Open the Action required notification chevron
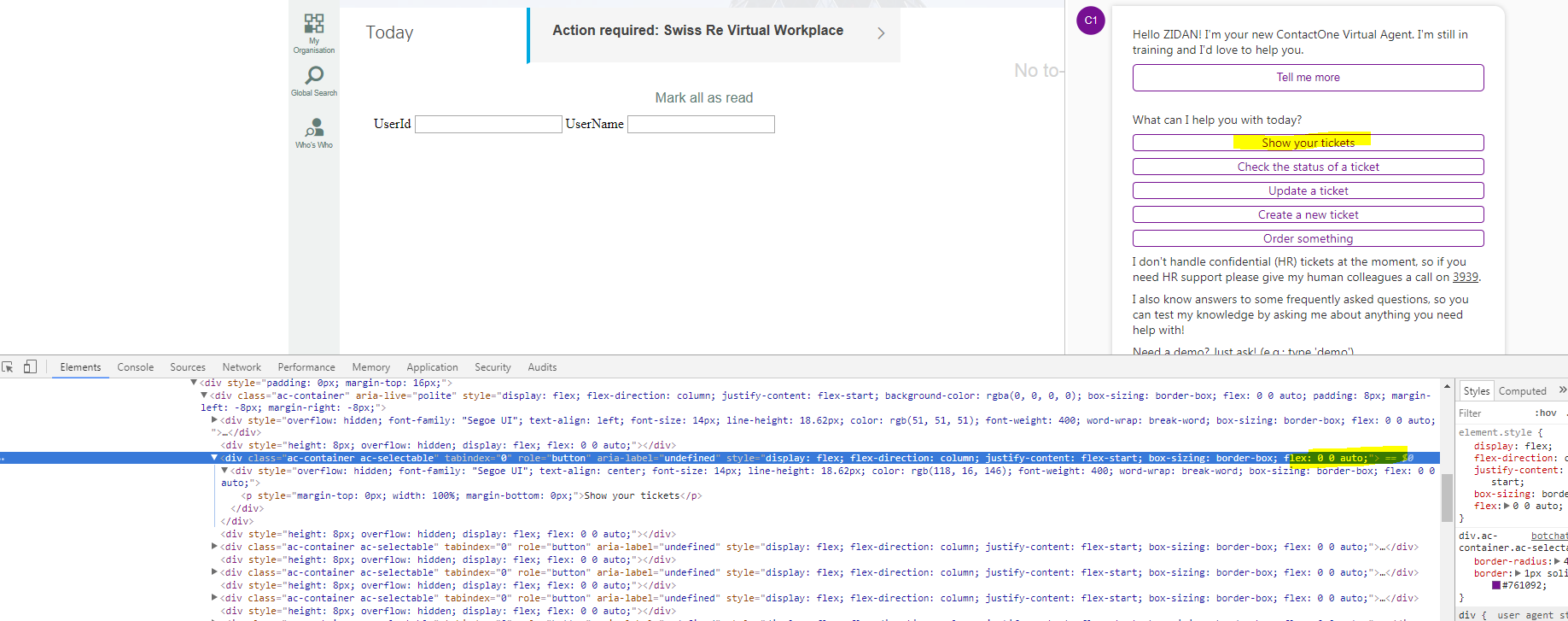This screenshot has height=621, width=1568. (x=881, y=32)
